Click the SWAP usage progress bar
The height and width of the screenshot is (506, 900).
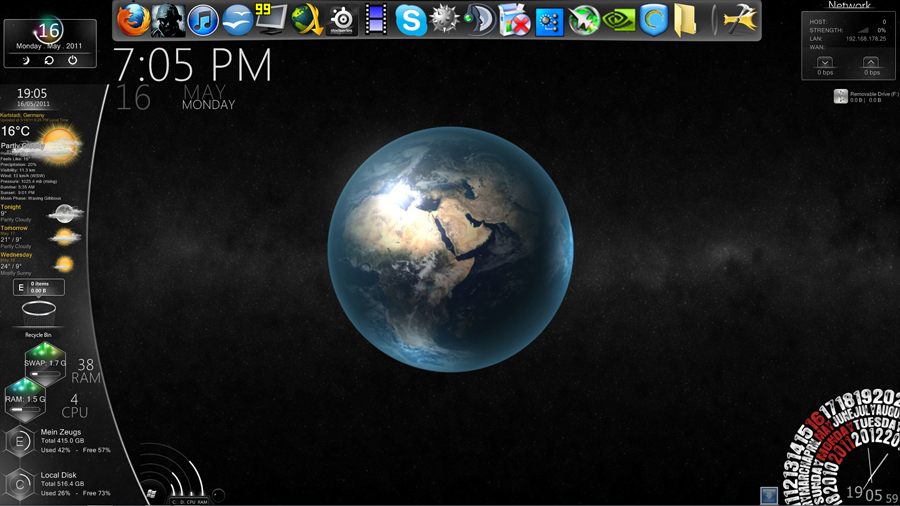coord(45,373)
